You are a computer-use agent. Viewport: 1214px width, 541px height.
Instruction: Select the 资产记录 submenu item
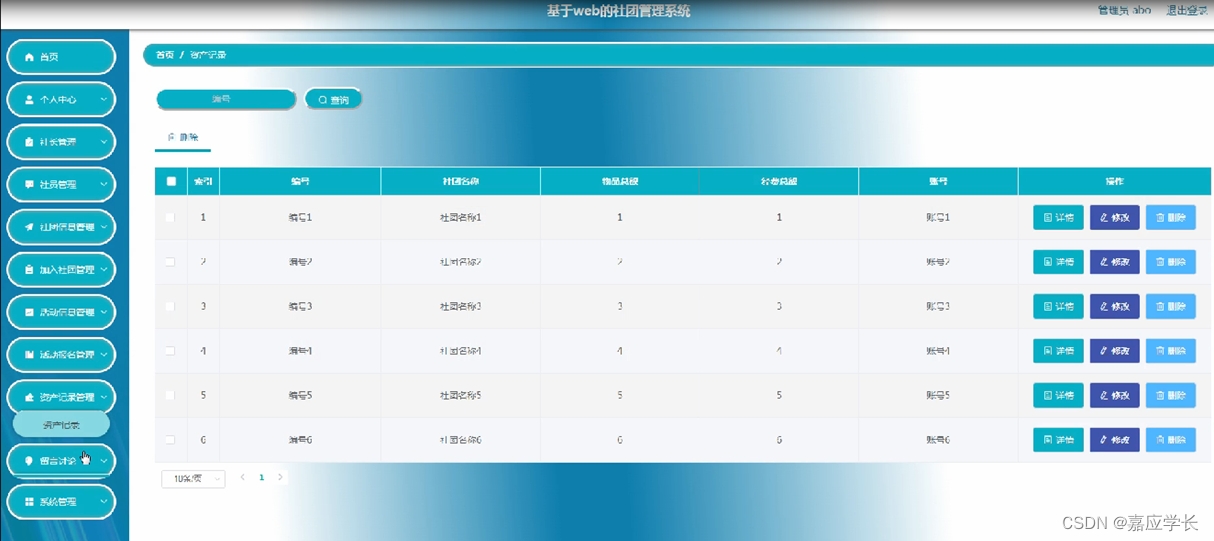point(61,425)
